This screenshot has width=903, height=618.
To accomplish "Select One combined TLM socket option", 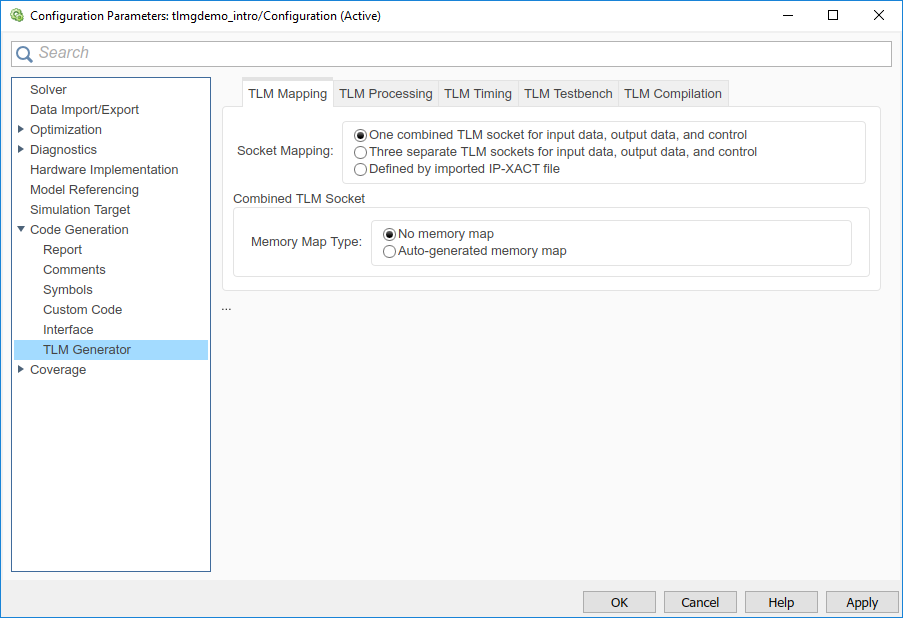I will click(361, 135).
